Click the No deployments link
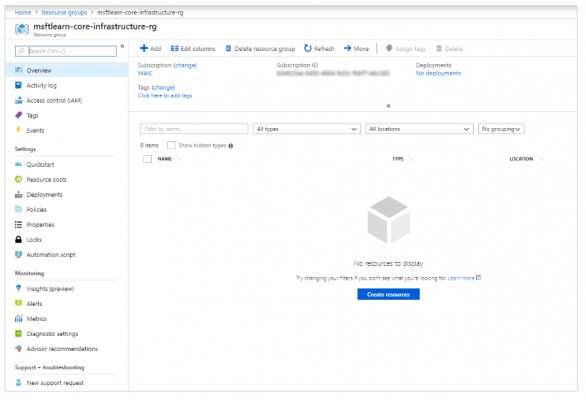Image resolution: width=586 pixels, height=400 pixels. point(438,73)
